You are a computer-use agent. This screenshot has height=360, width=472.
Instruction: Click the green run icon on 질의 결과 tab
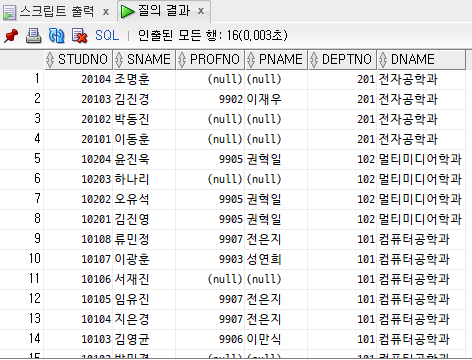[x=127, y=12]
